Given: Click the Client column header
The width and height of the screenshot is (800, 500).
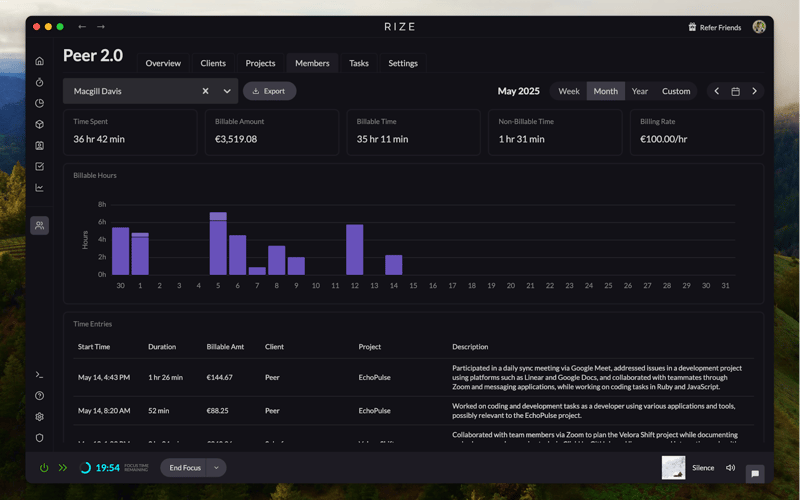Looking at the screenshot, I should pyautogui.click(x=274, y=347).
